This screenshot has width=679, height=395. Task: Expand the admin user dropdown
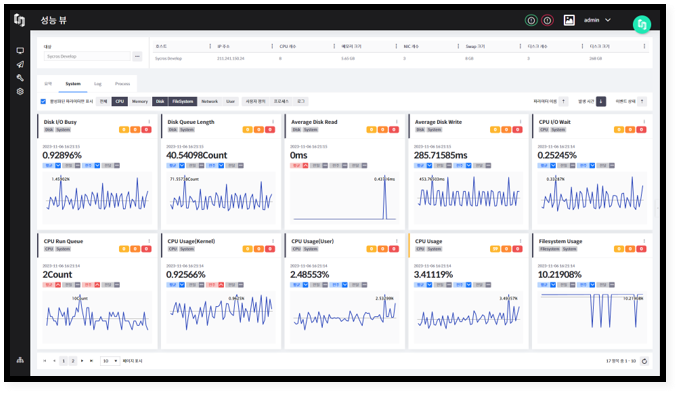tap(598, 20)
